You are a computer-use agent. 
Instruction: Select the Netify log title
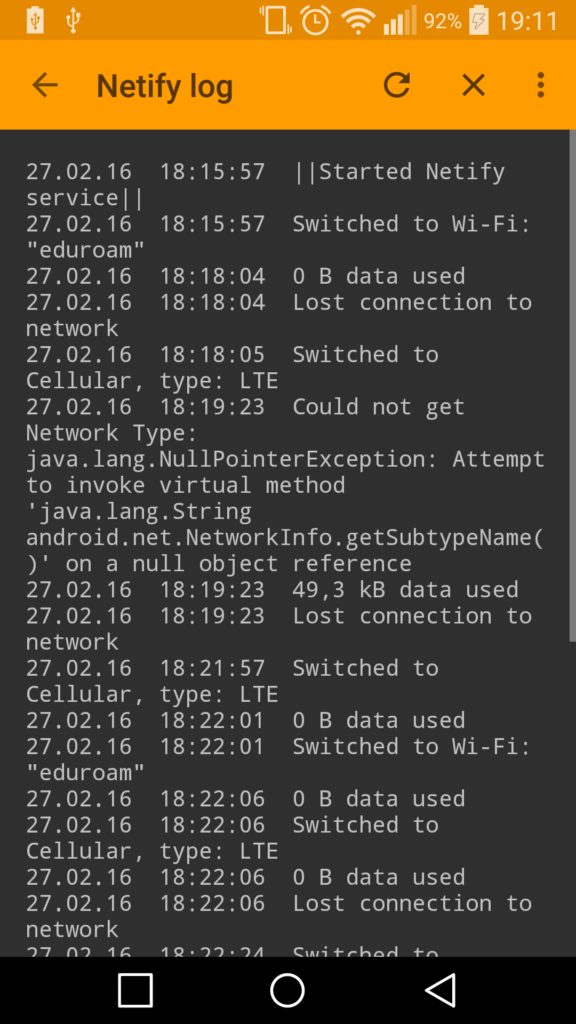coord(165,86)
